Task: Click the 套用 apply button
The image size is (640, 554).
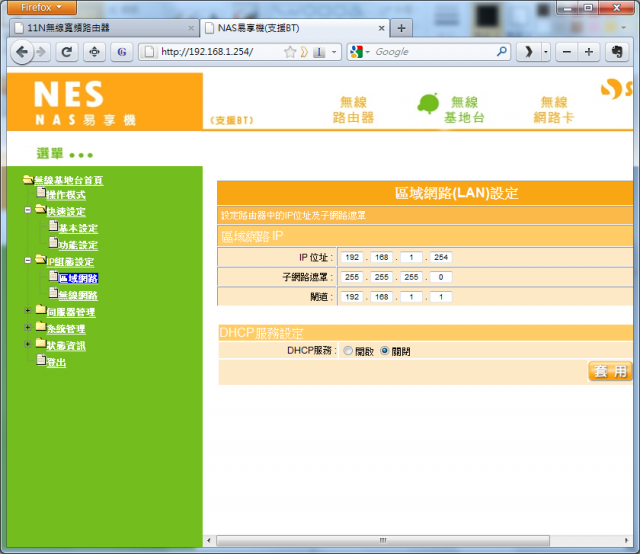Action: click(x=610, y=372)
